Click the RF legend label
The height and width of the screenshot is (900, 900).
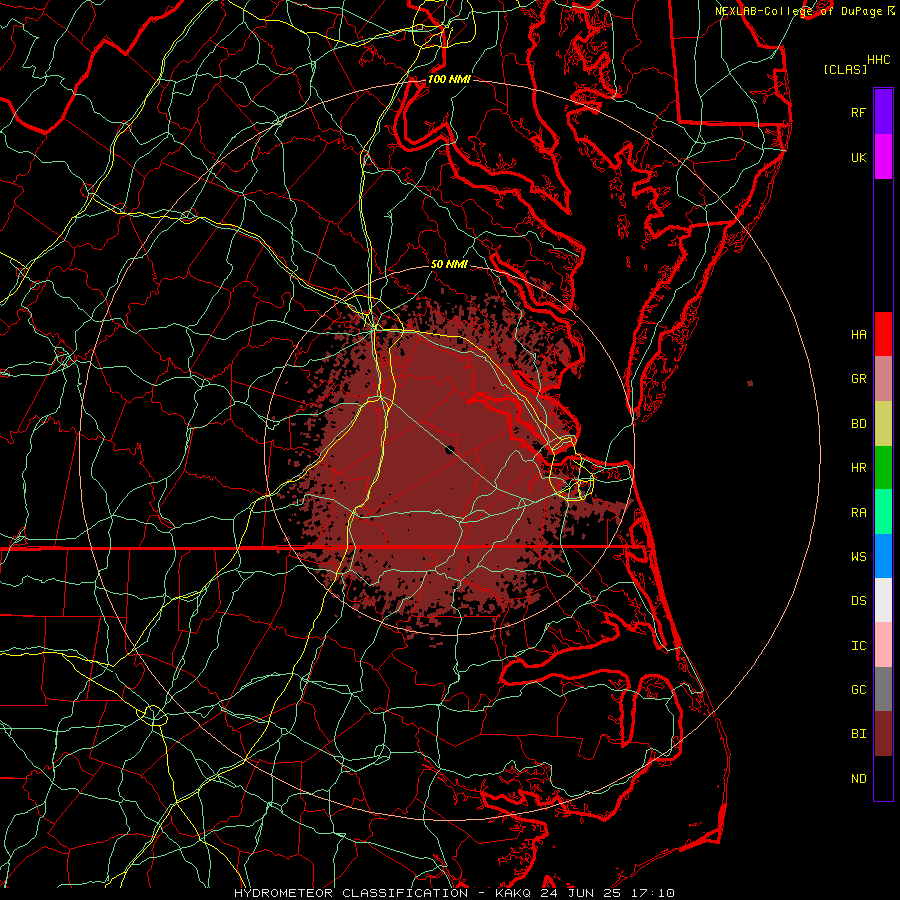858,112
